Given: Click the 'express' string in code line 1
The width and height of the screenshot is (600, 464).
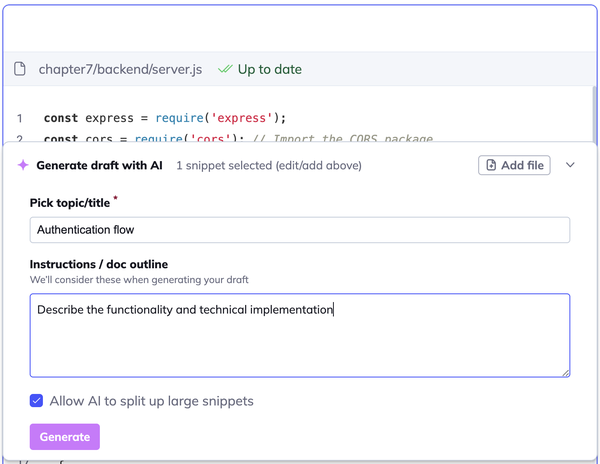Looking at the screenshot, I should click(249, 118).
